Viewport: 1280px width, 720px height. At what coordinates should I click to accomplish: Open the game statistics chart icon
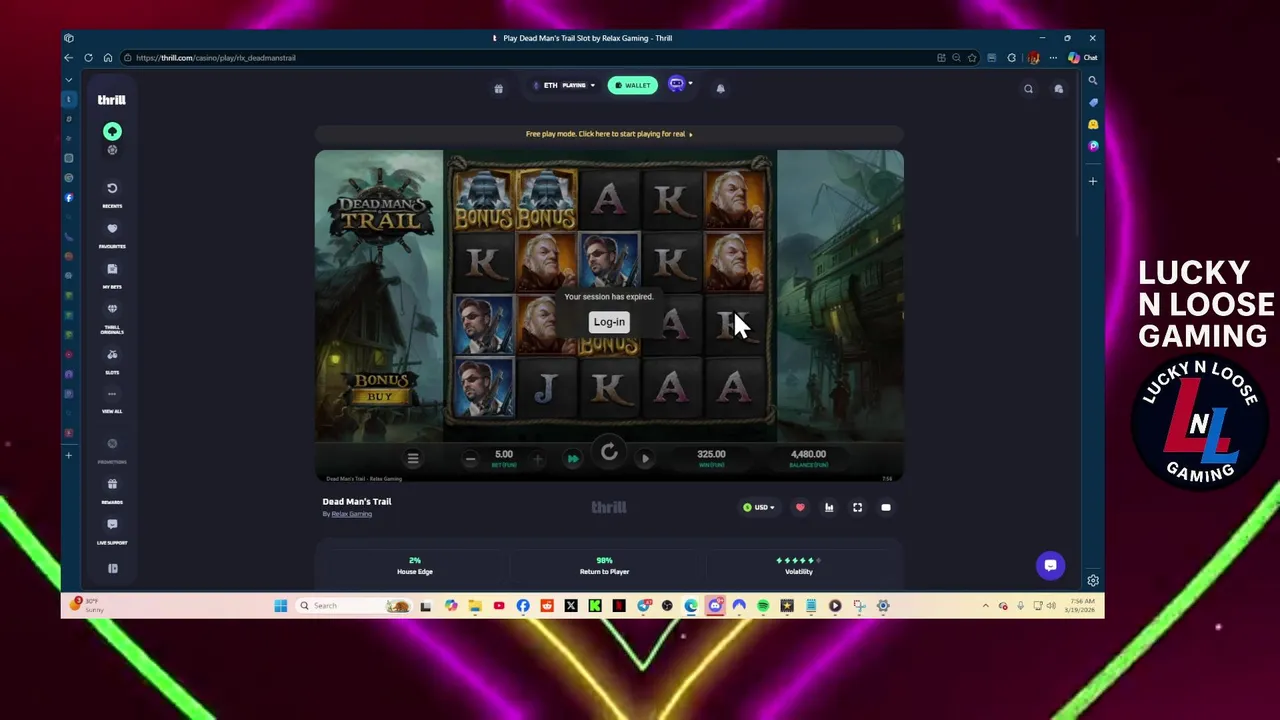pos(829,508)
